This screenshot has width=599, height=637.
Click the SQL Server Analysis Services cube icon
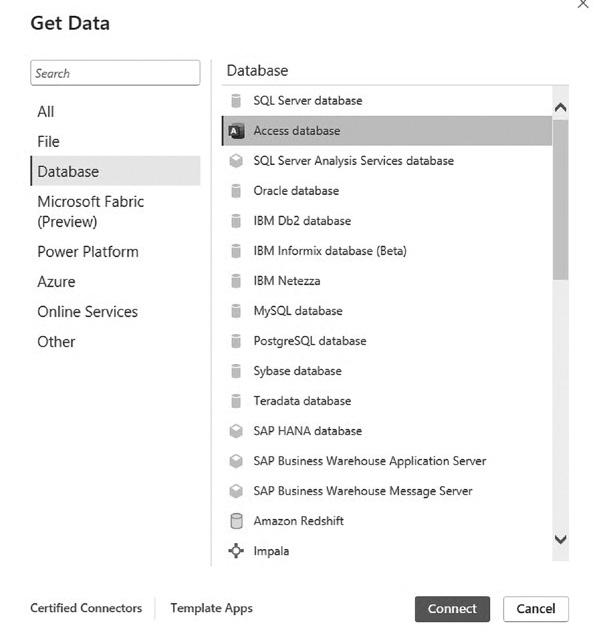pyautogui.click(x=236, y=161)
